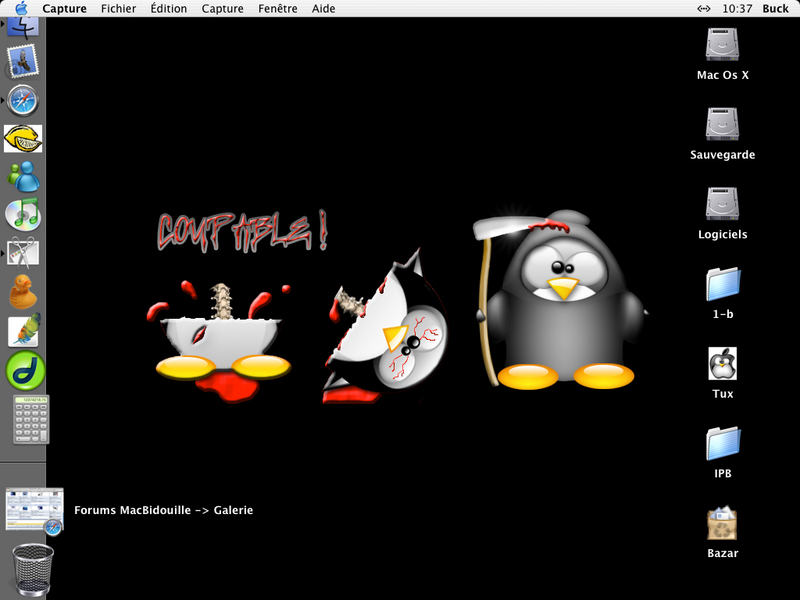
Task: Open the Édition menu
Action: 168,9
